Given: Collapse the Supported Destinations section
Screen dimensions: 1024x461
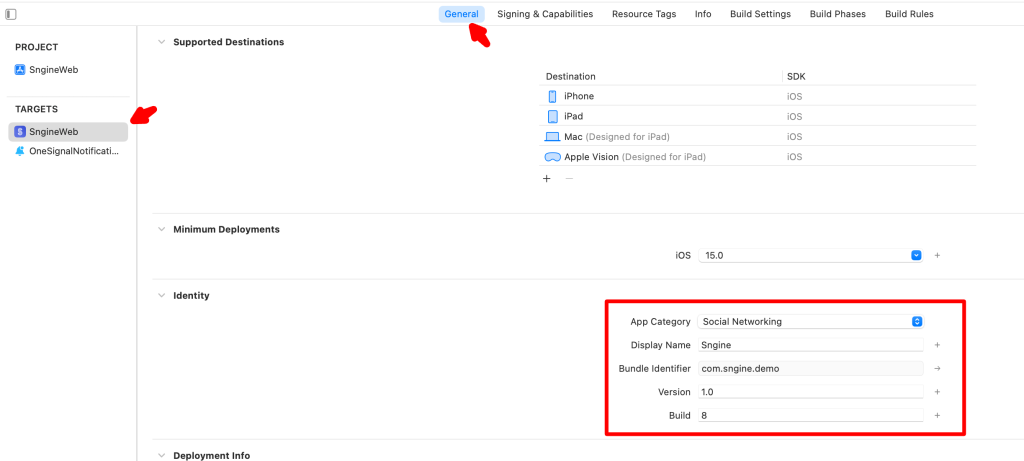Looking at the screenshot, I should pos(161,42).
